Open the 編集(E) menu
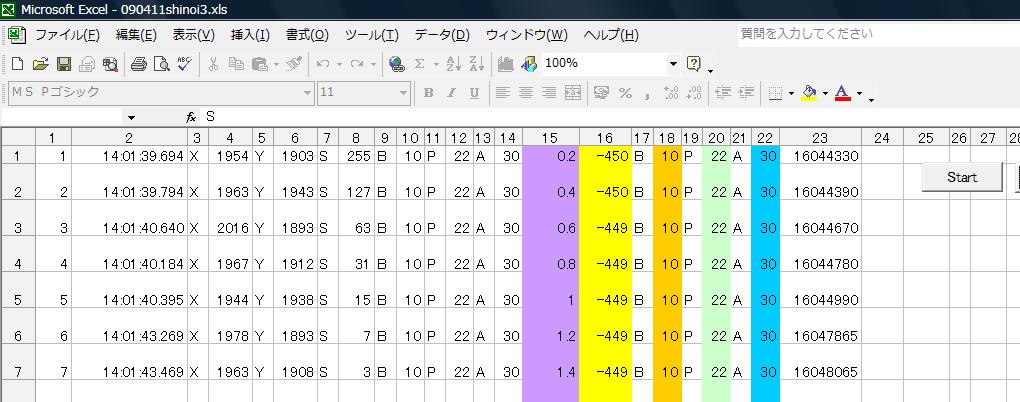This screenshot has width=1020, height=402. click(136, 35)
